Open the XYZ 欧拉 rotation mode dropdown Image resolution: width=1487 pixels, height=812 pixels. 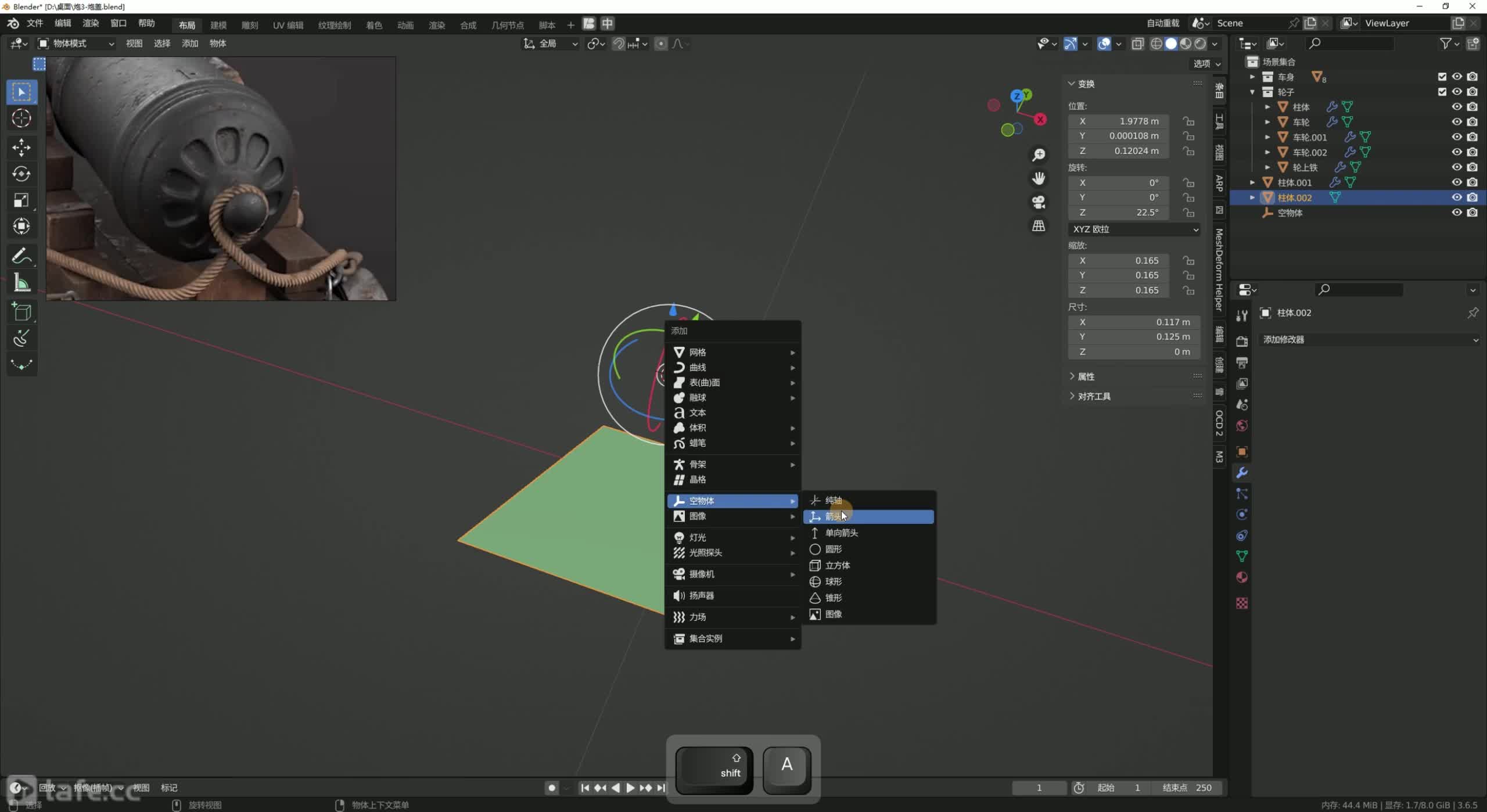point(1134,229)
